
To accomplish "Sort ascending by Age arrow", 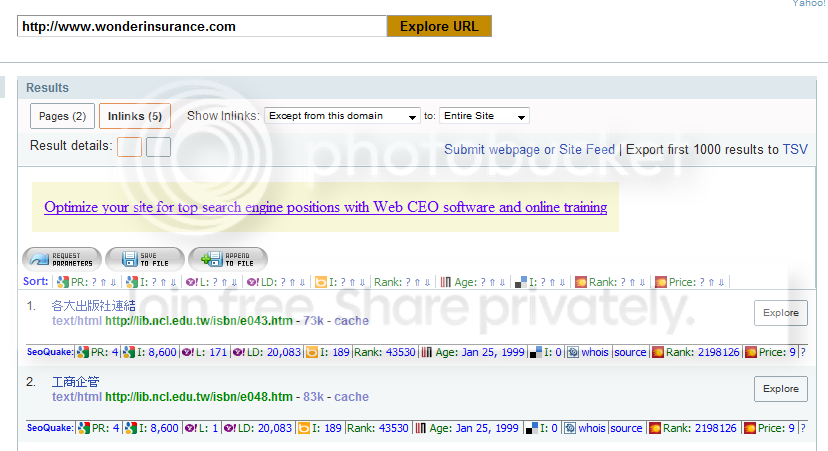I will coord(492,283).
